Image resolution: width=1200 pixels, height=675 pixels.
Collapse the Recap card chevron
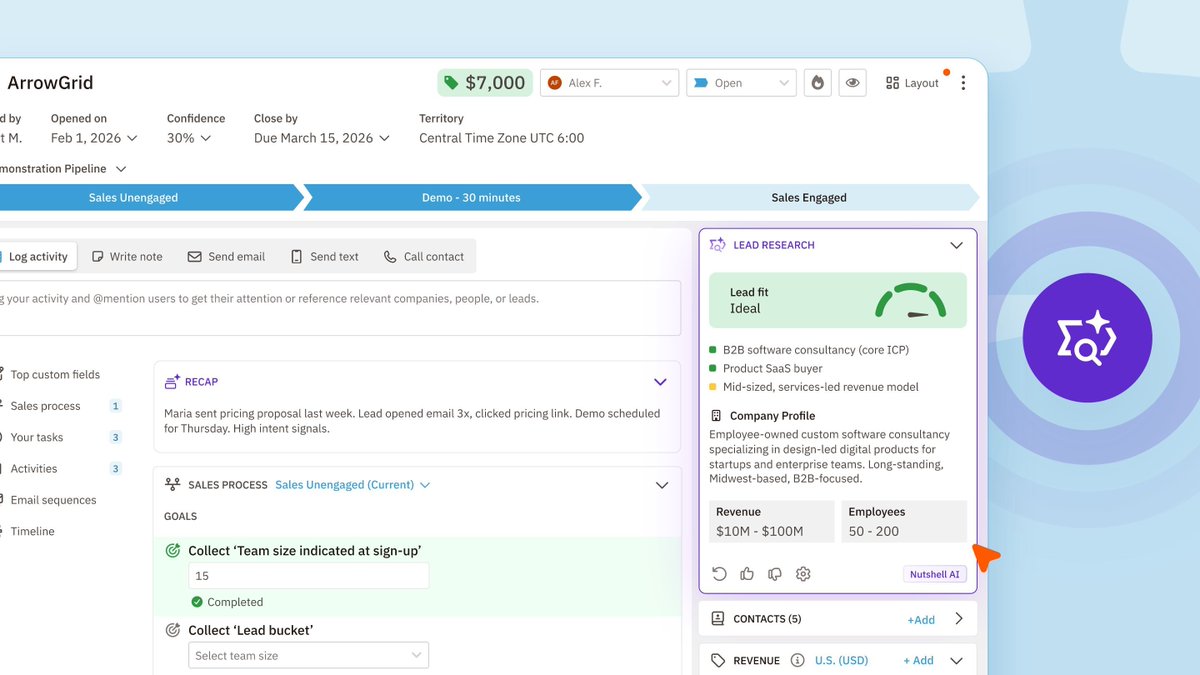click(660, 382)
